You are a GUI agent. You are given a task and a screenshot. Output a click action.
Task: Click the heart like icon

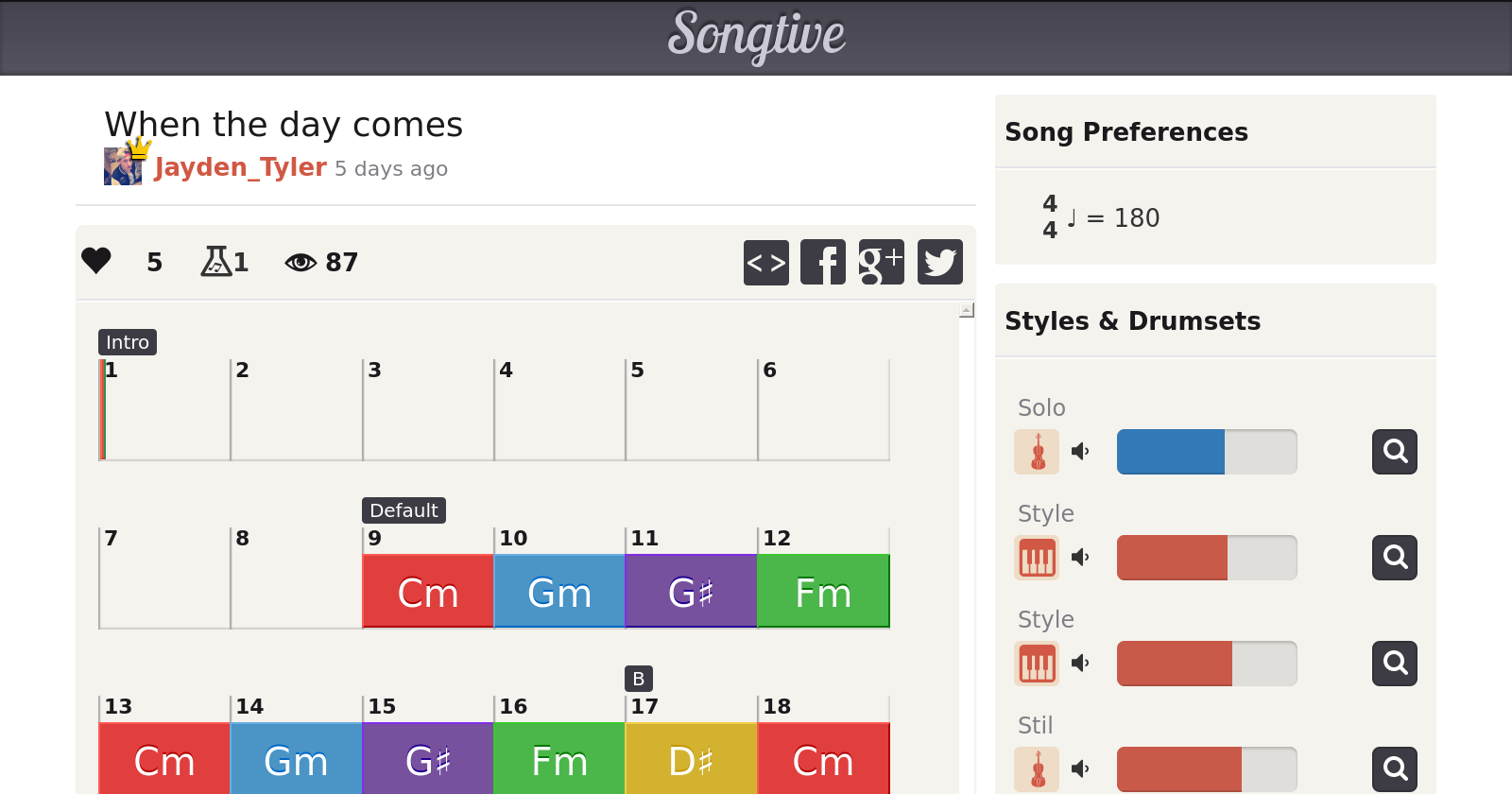pyautogui.click(x=96, y=261)
